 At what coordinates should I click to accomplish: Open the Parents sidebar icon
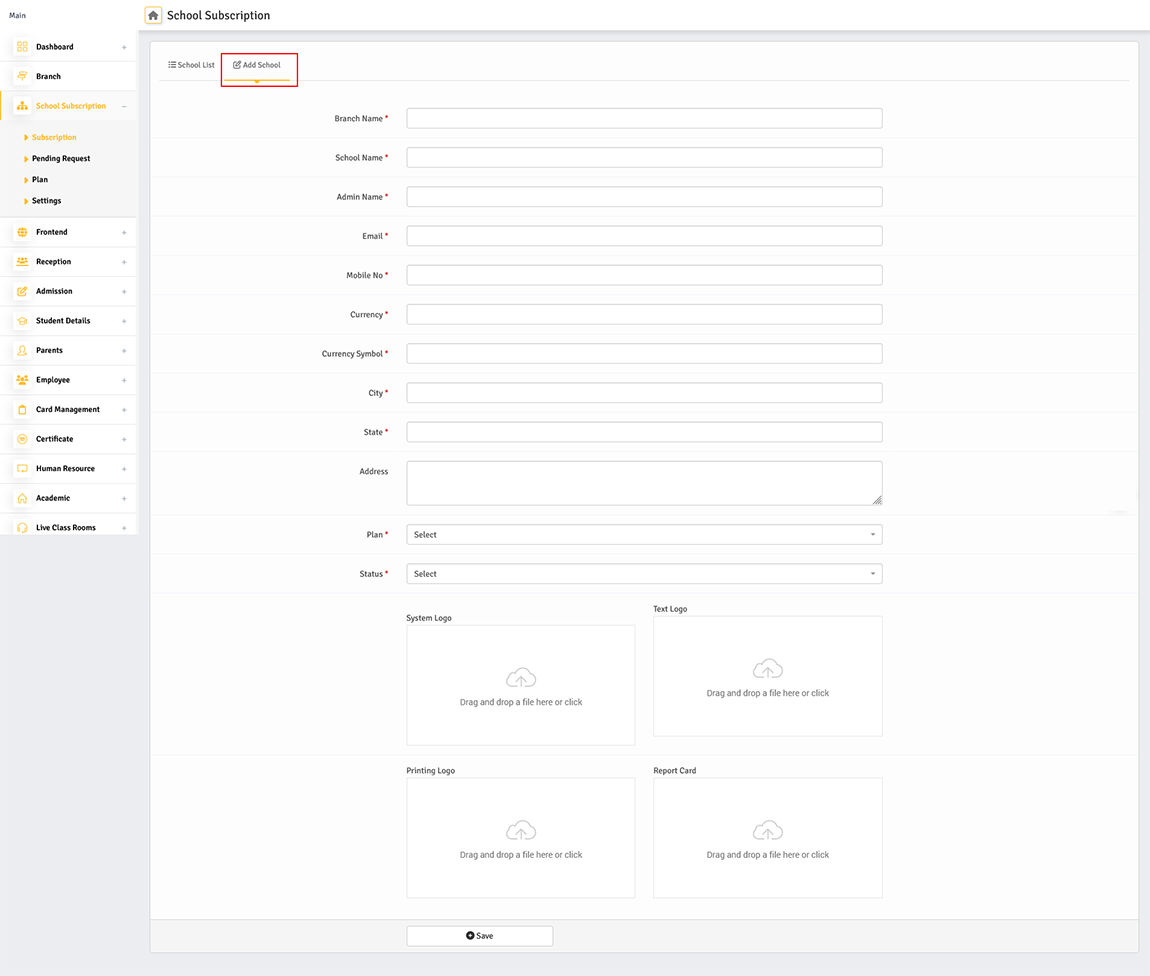click(22, 350)
